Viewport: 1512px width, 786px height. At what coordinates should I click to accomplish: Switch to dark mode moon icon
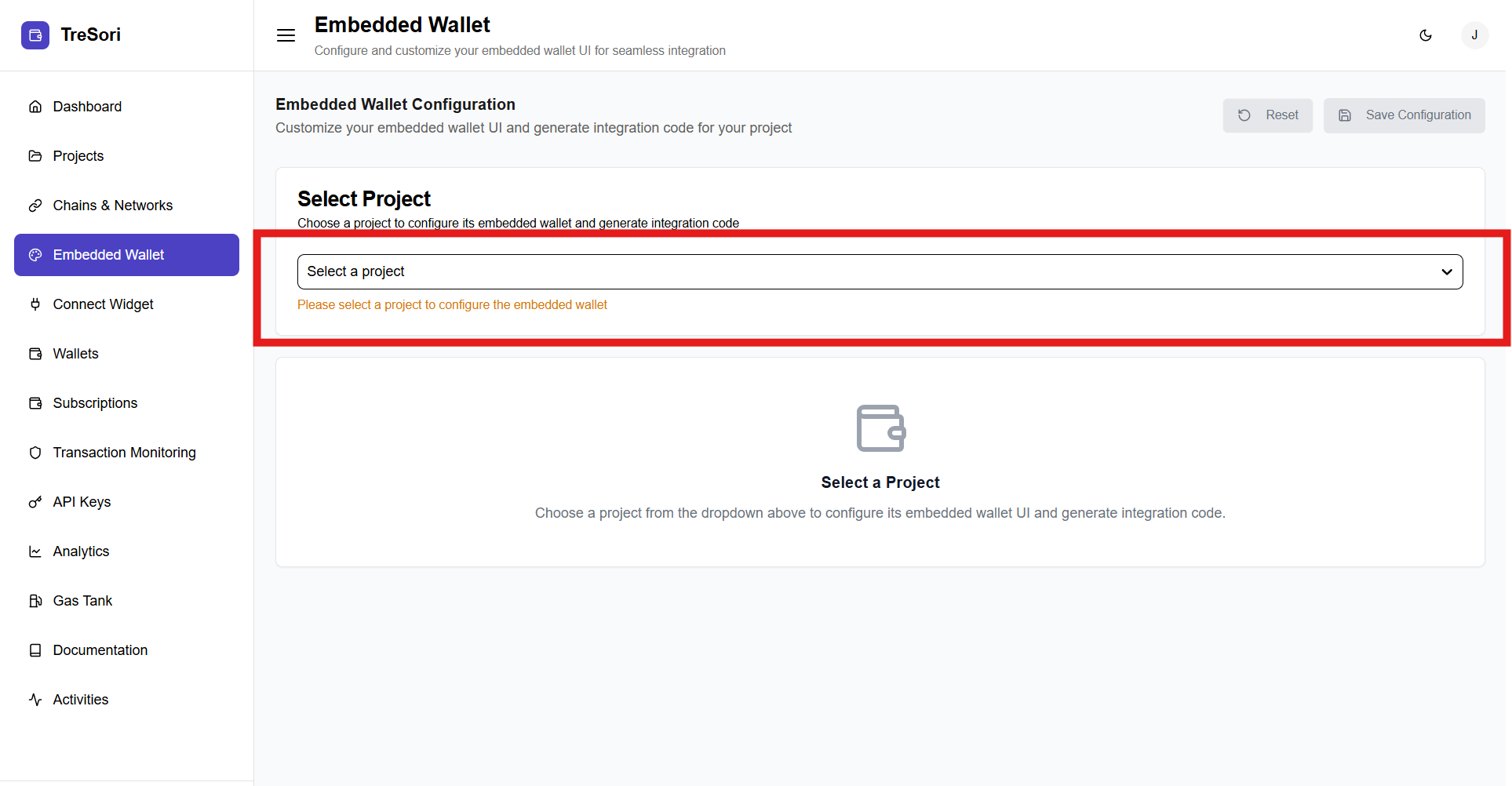(x=1426, y=35)
